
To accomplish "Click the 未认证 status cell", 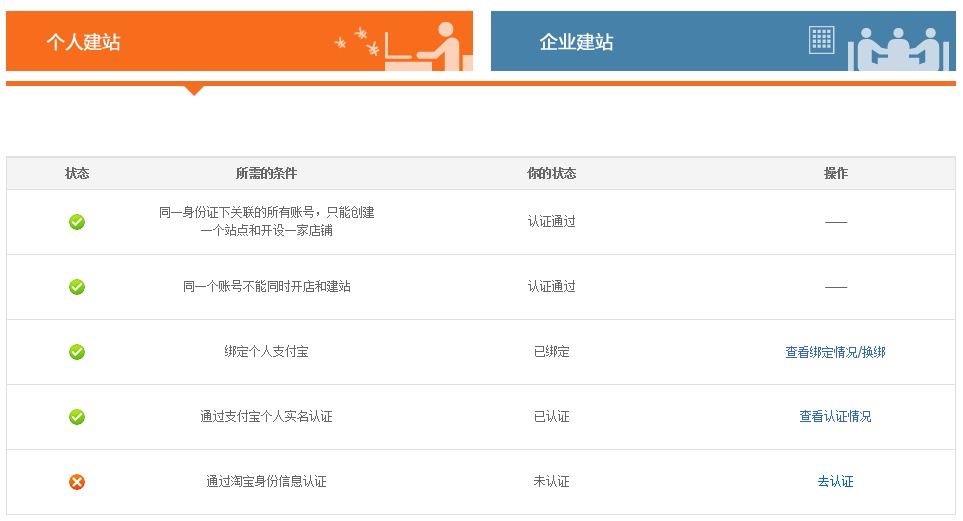I will click(552, 482).
